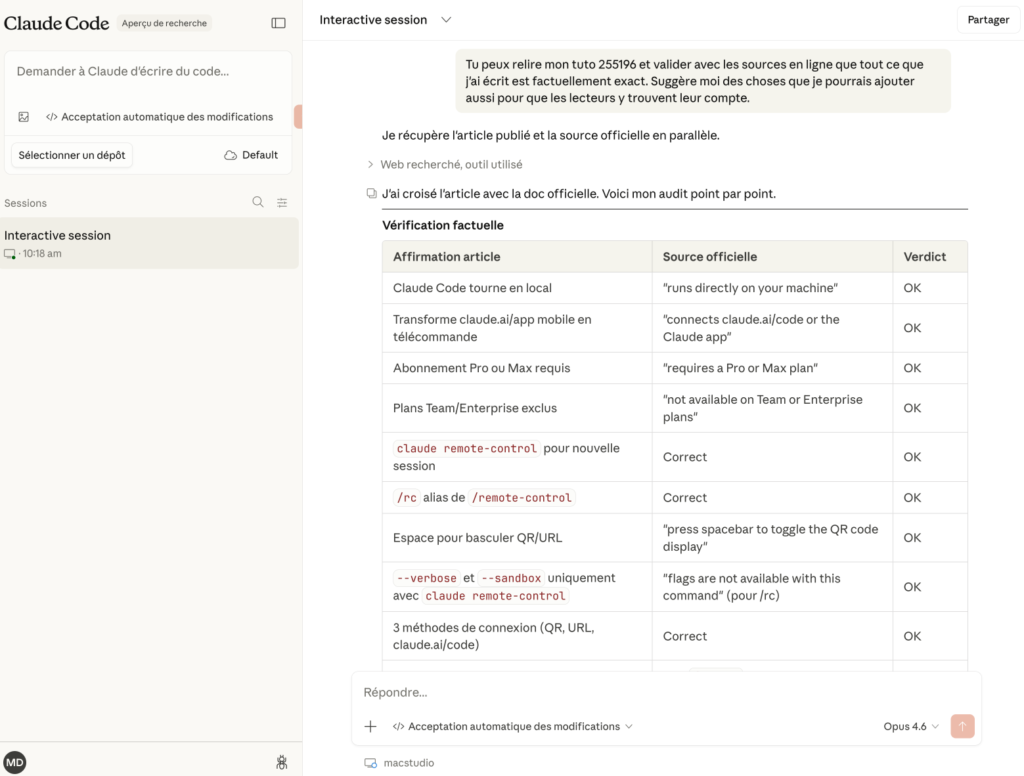Search sessions with the magnifier icon
The image size is (1024, 776).
(x=258, y=202)
